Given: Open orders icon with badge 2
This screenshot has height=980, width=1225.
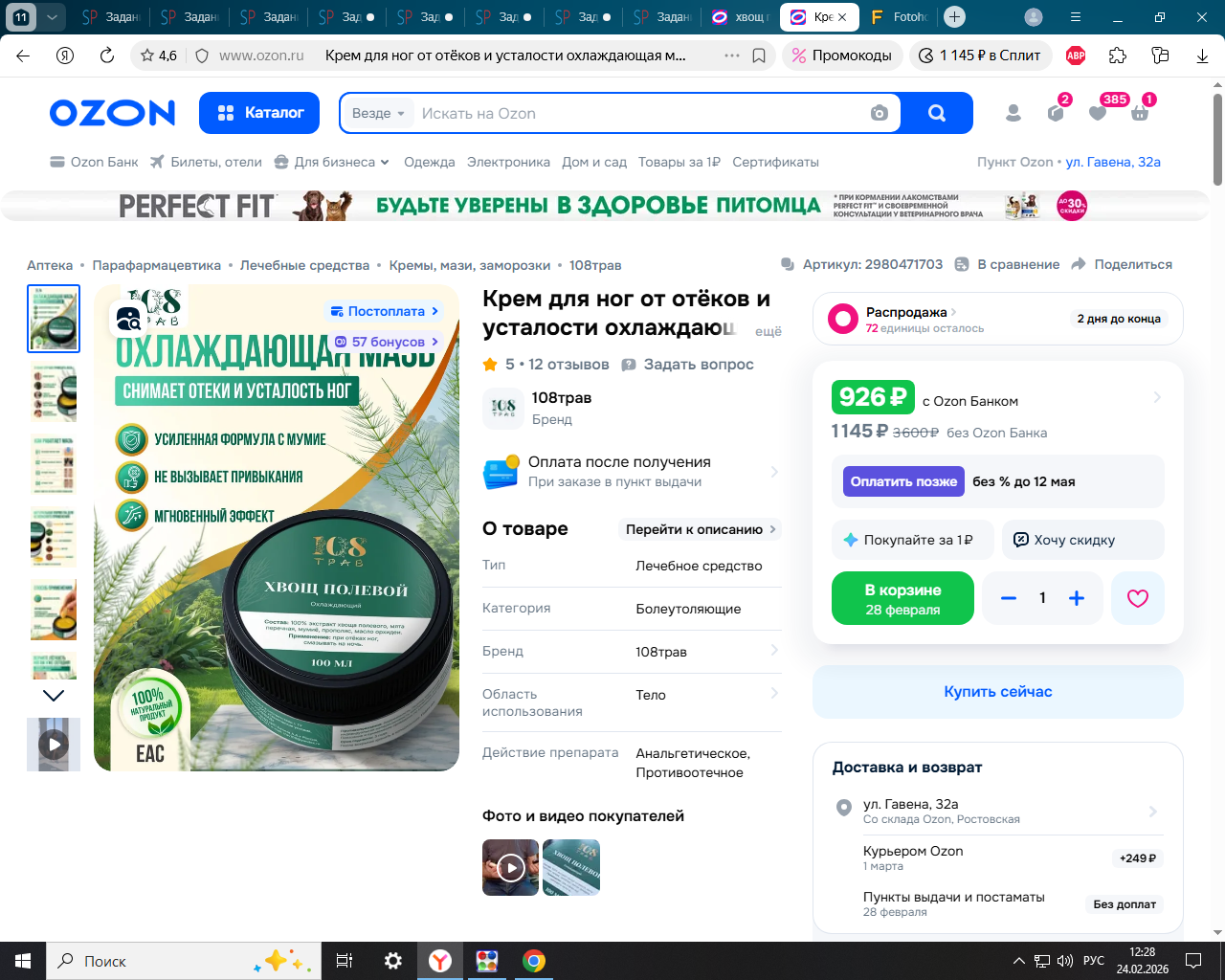Looking at the screenshot, I should [x=1056, y=113].
